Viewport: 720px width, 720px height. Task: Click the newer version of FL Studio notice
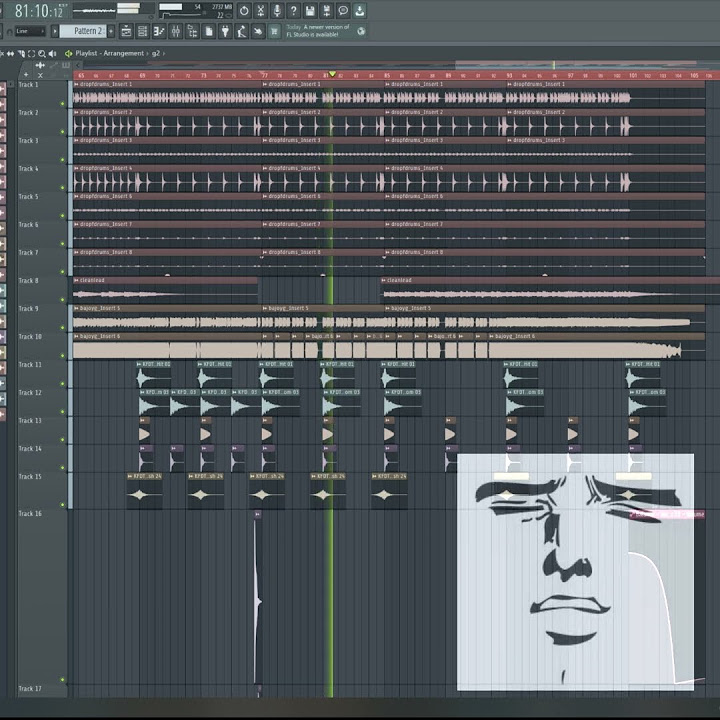(318, 31)
